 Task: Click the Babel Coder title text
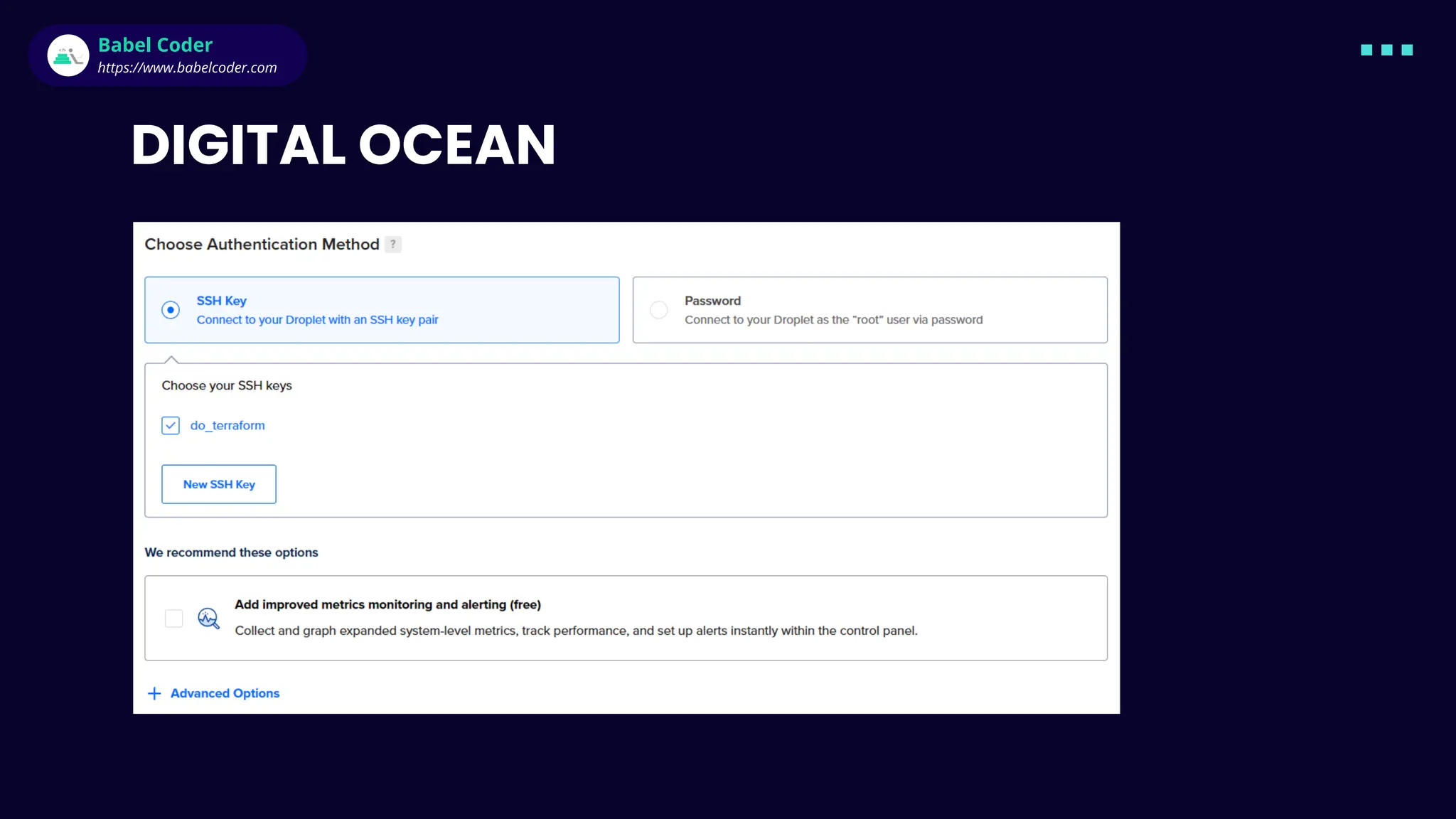coord(155,45)
